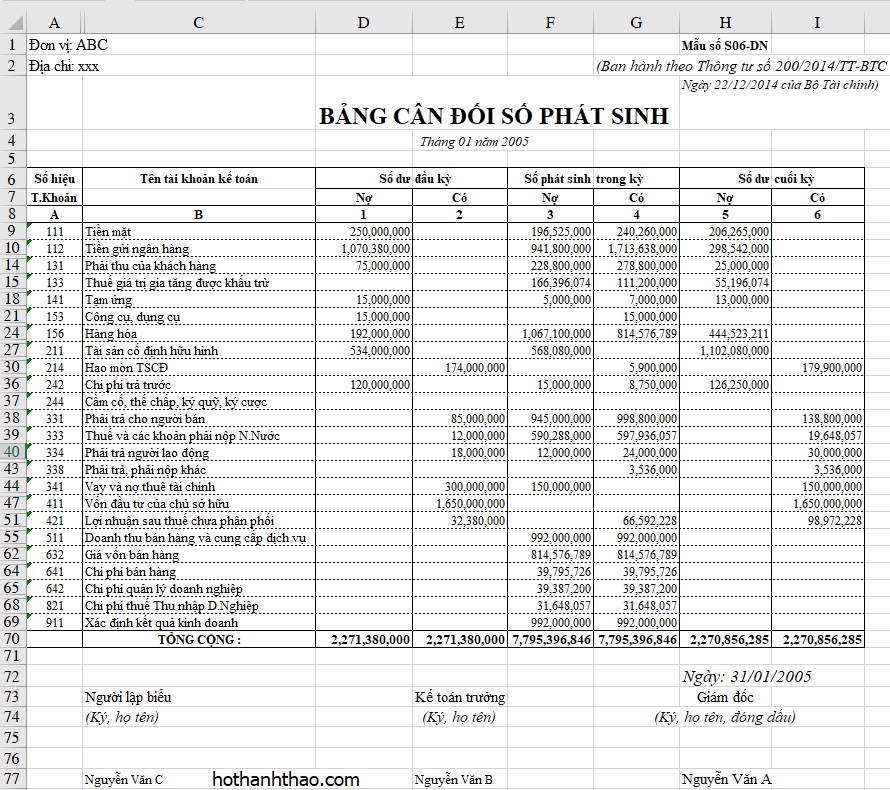890x790 pixels.
Task: Select the row 3 header
Action: pos(12,102)
